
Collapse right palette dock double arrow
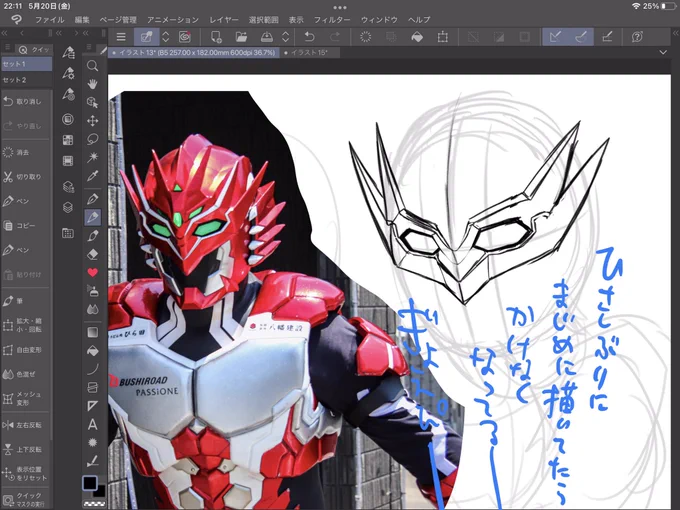point(675,33)
